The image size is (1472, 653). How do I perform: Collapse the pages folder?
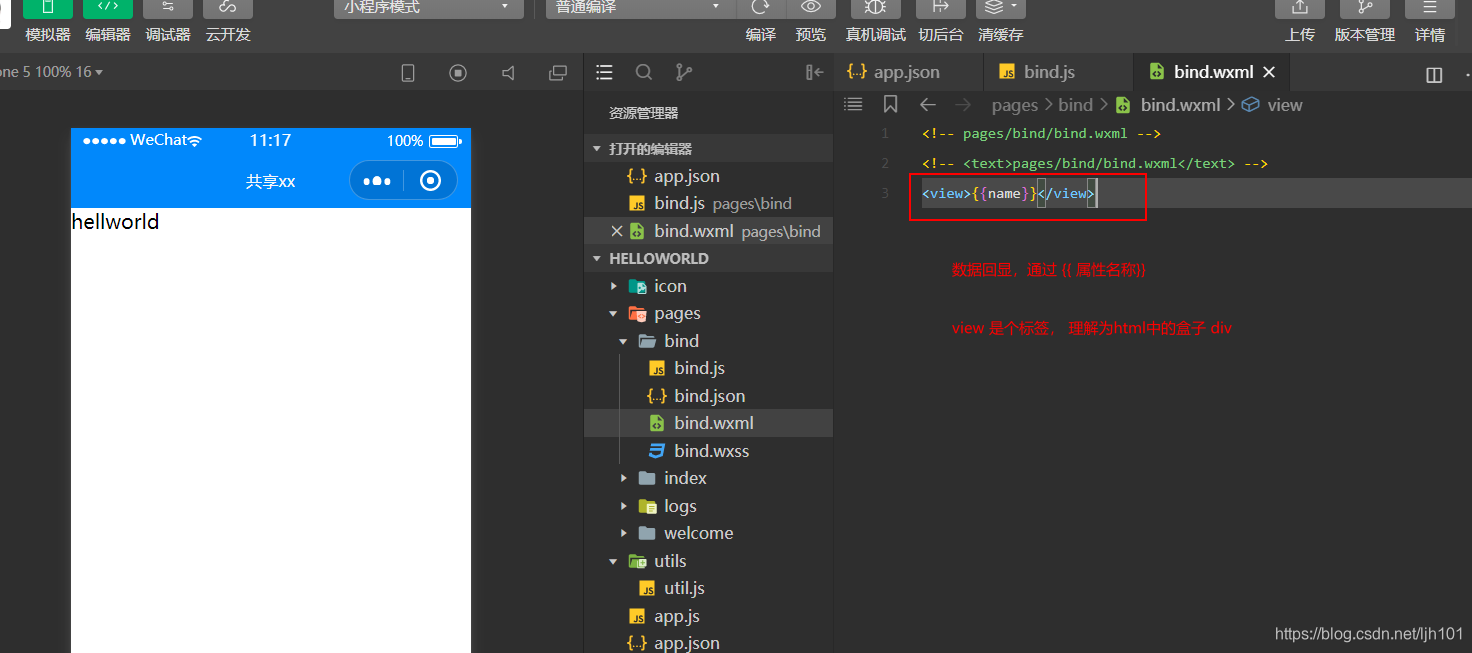708,313
